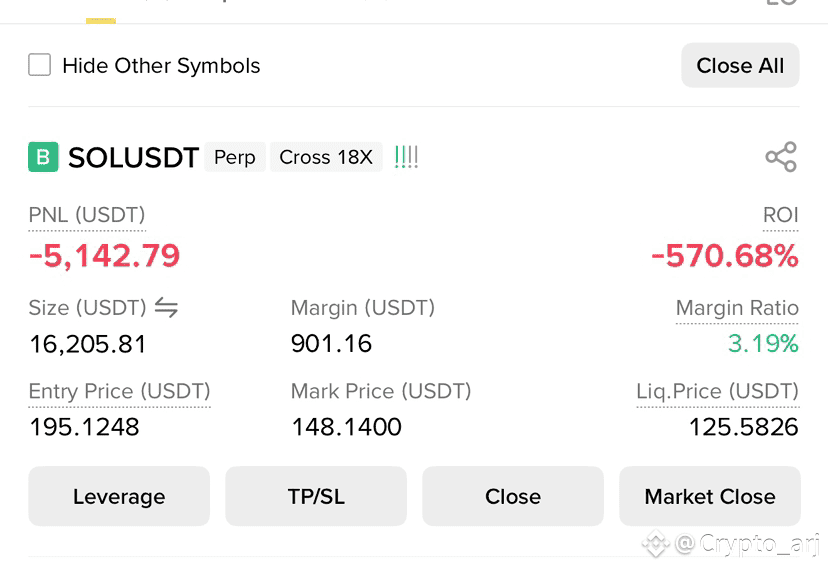Open the Leverage adjustment button
Viewport: 828px width, 569px height.
(x=119, y=496)
